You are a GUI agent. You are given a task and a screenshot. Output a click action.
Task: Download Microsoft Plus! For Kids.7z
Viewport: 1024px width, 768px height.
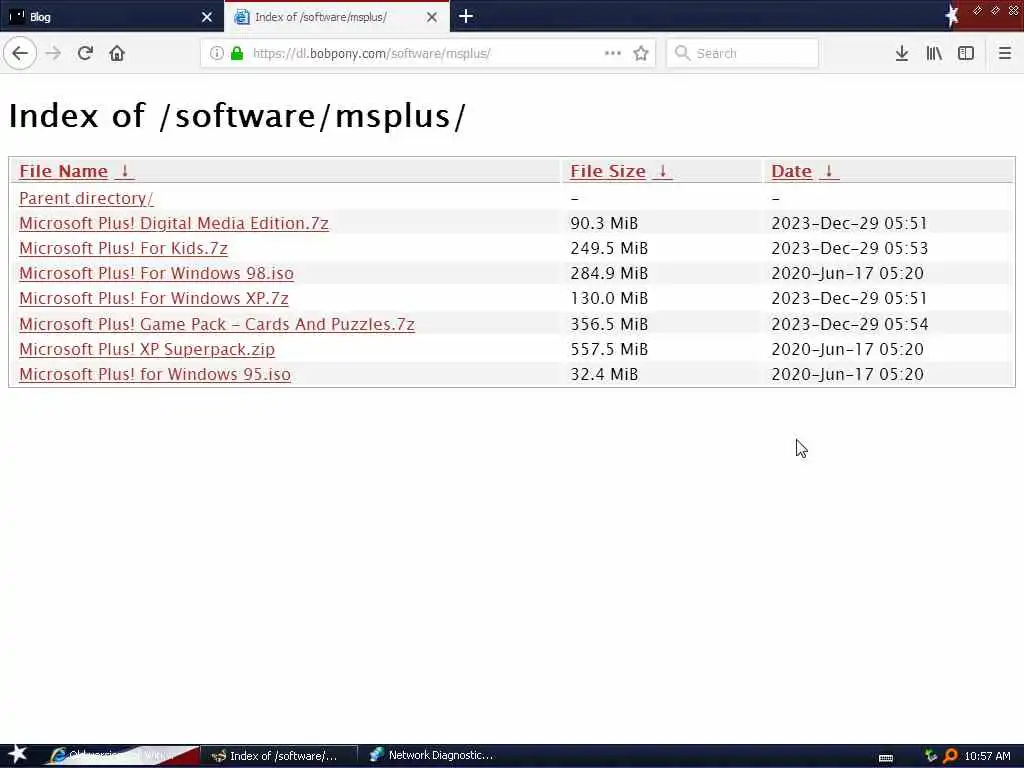tap(123, 248)
